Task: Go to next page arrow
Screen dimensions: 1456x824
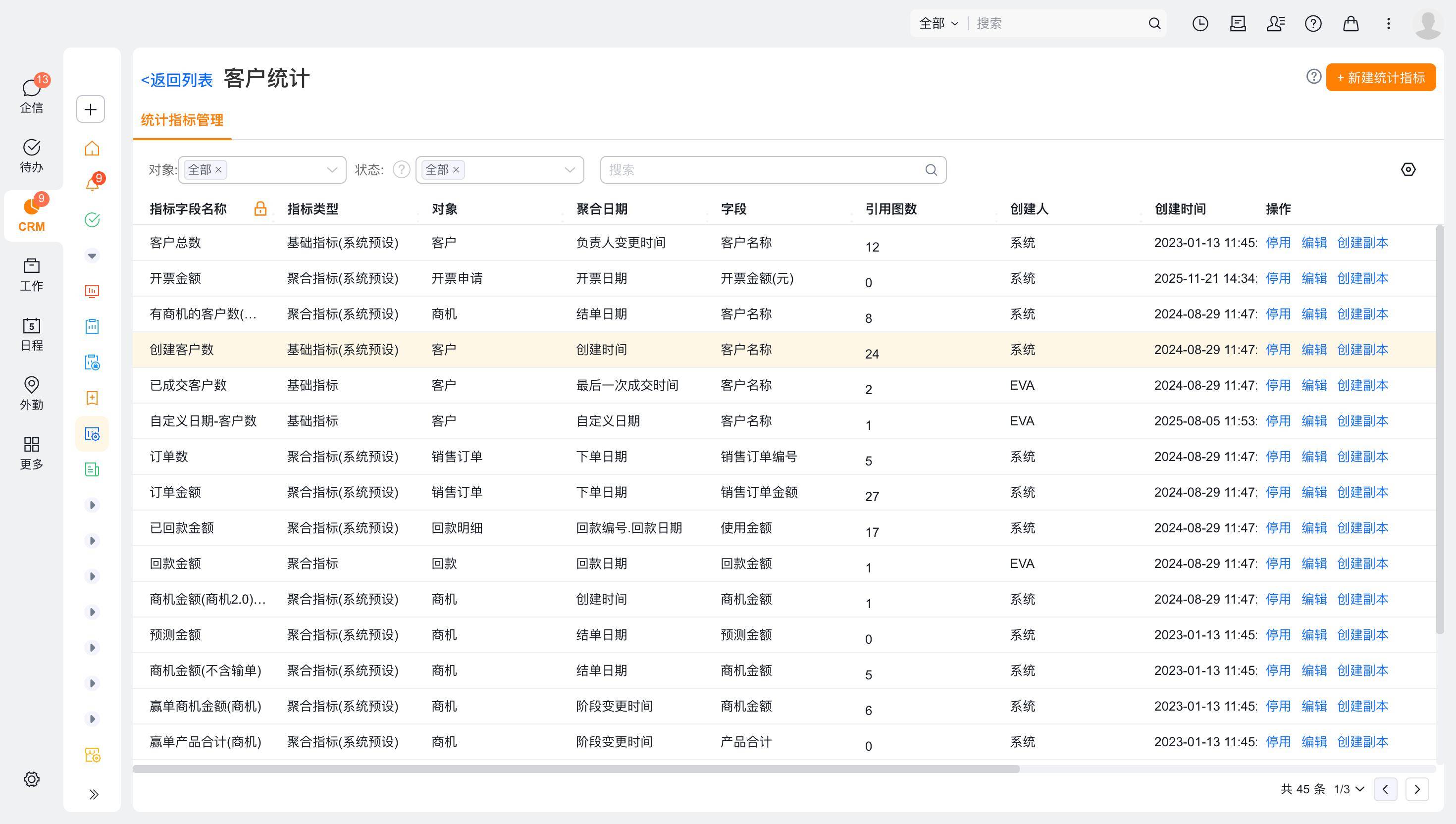Action: (1417, 789)
